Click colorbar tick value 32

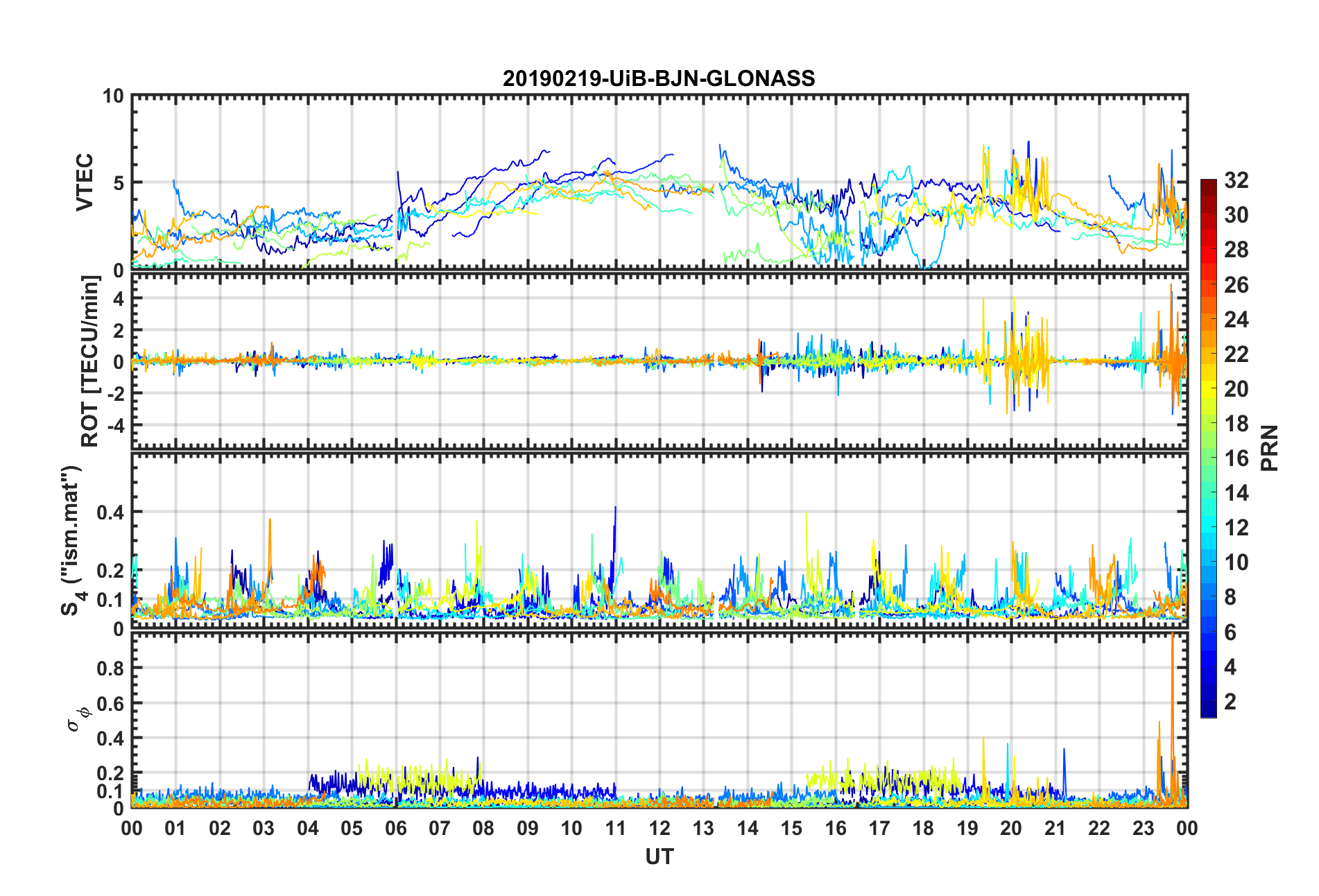[x=1236, y=180]
